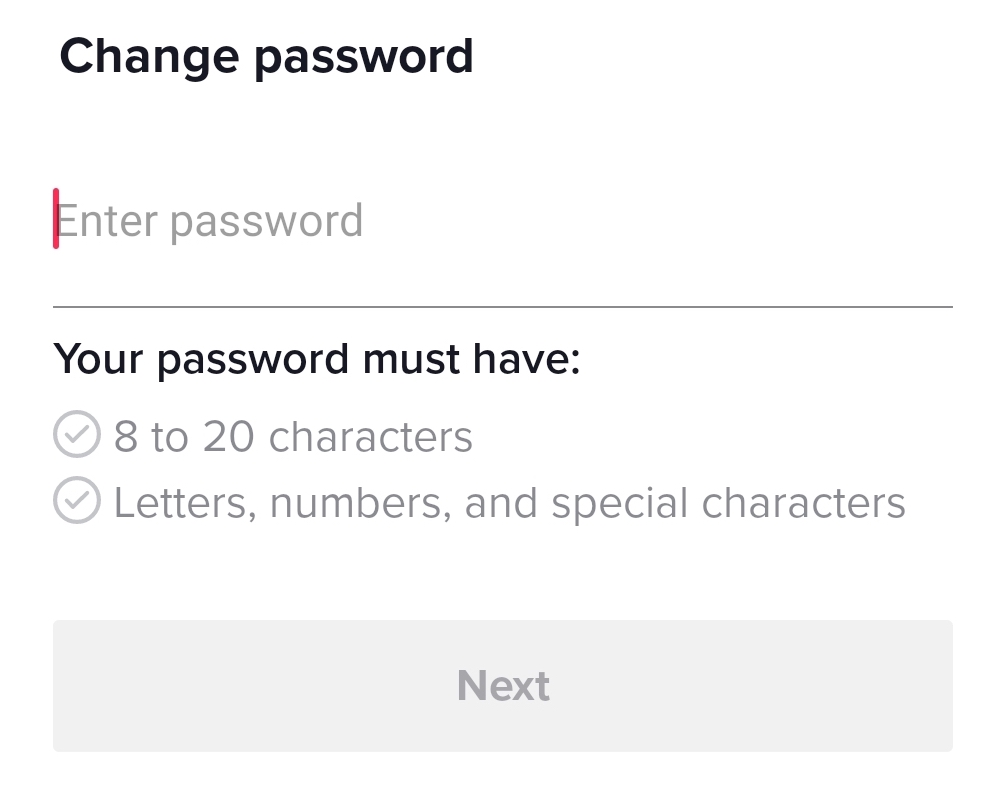The height and width of the screenshot is (810, 991).
Task: Click the empty right side of the password field
Action: click(x=750, y=222)
